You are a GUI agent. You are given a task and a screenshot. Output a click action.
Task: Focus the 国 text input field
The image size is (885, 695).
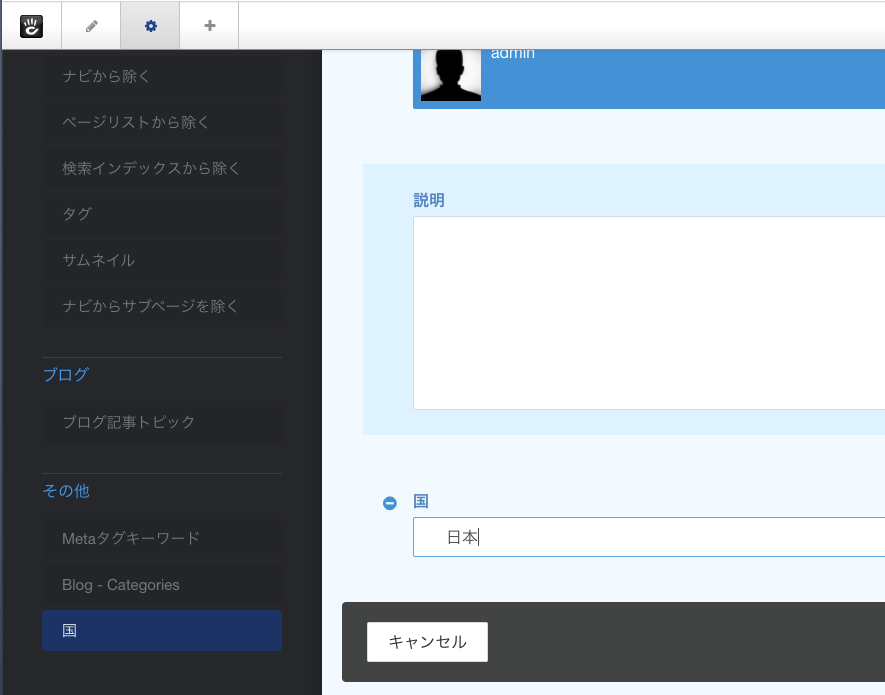pos(649,537)
